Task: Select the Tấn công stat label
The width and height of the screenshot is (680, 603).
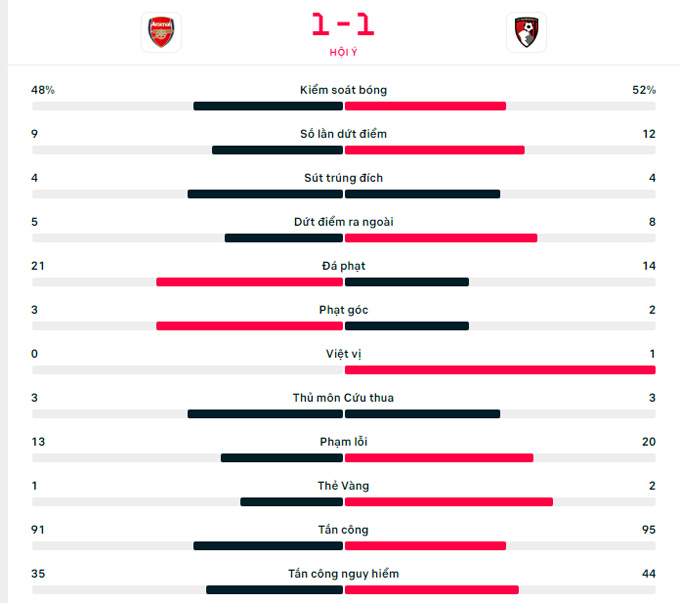Action: coord(343,530)
